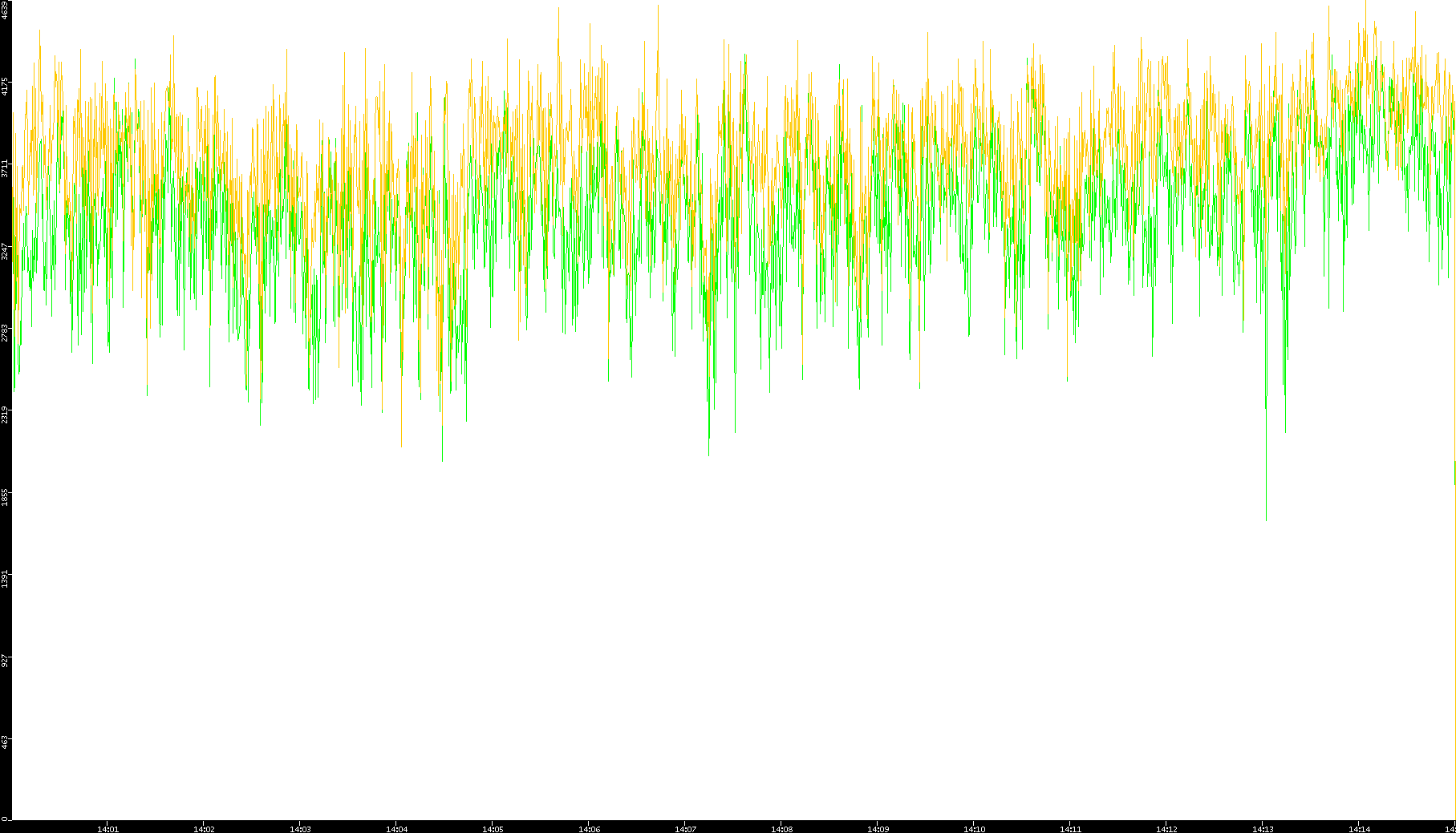Image resolution: width=1456 pixels, height=833 pixels.
Task: Select the 14:03 tick on the time axis
Action: tap(300, 829)
